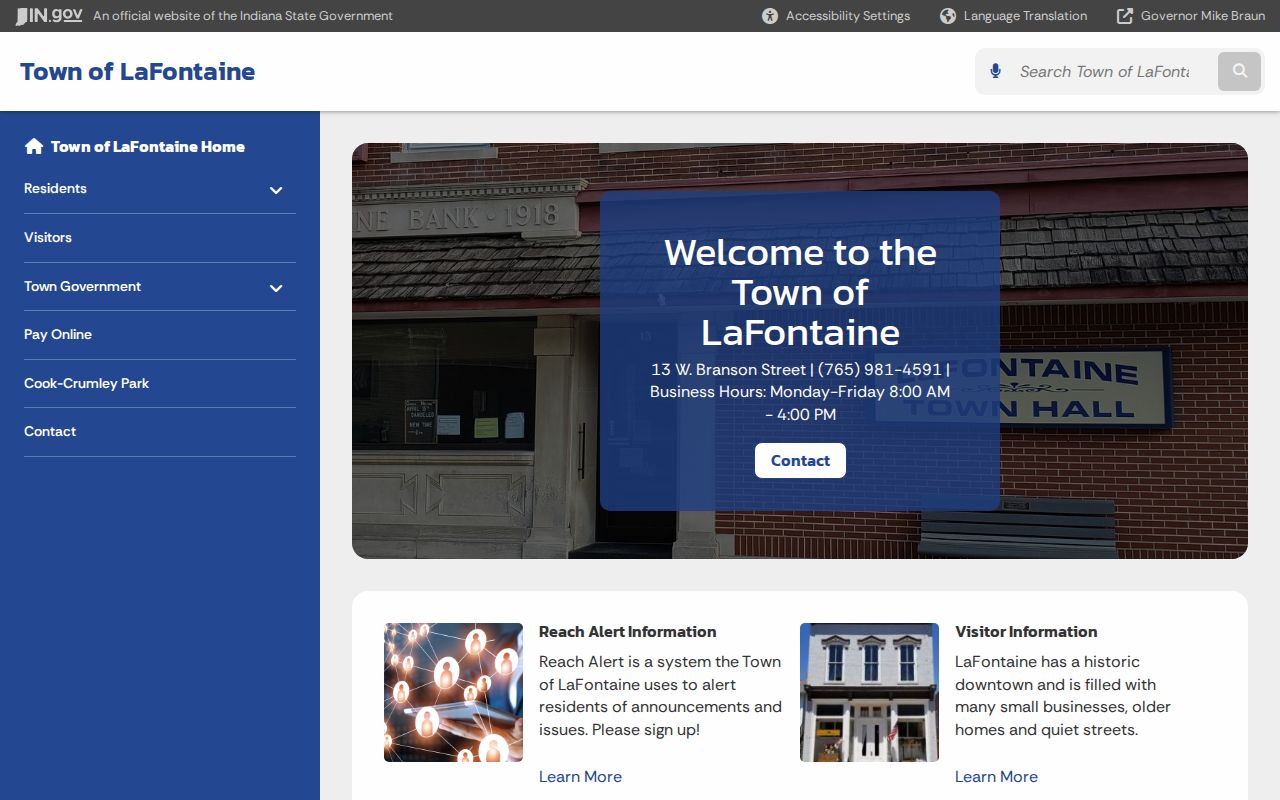Go to Pay Online

pyautogui.click(x=58, y=334)
